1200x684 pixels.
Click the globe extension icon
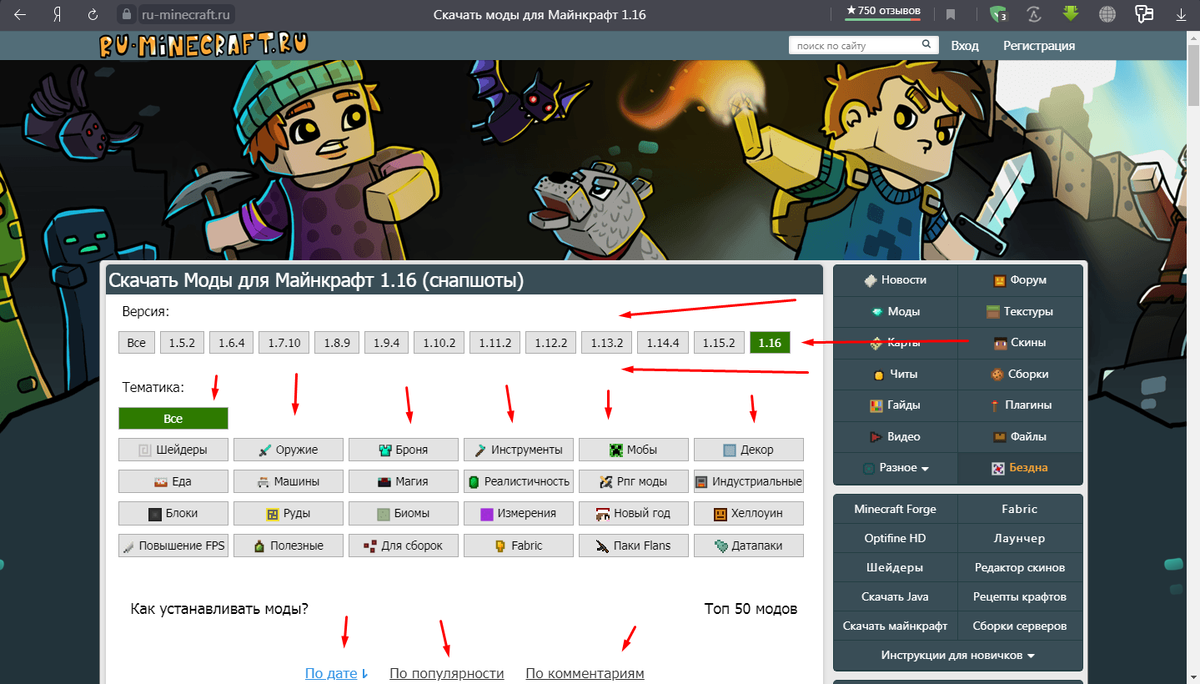coord(1107,15)
